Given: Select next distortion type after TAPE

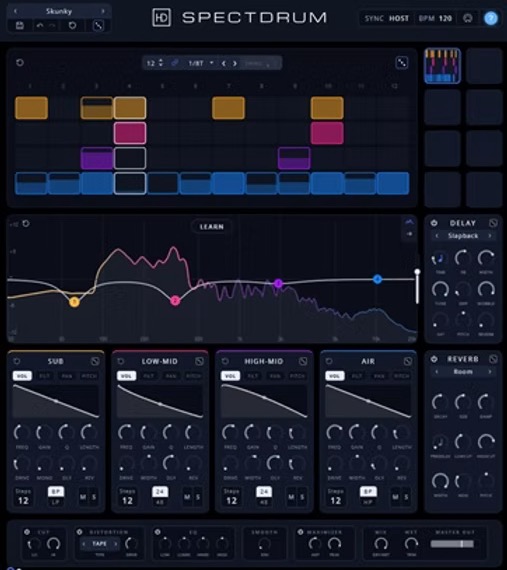Looking at the screenshot, I should (116, 544).
